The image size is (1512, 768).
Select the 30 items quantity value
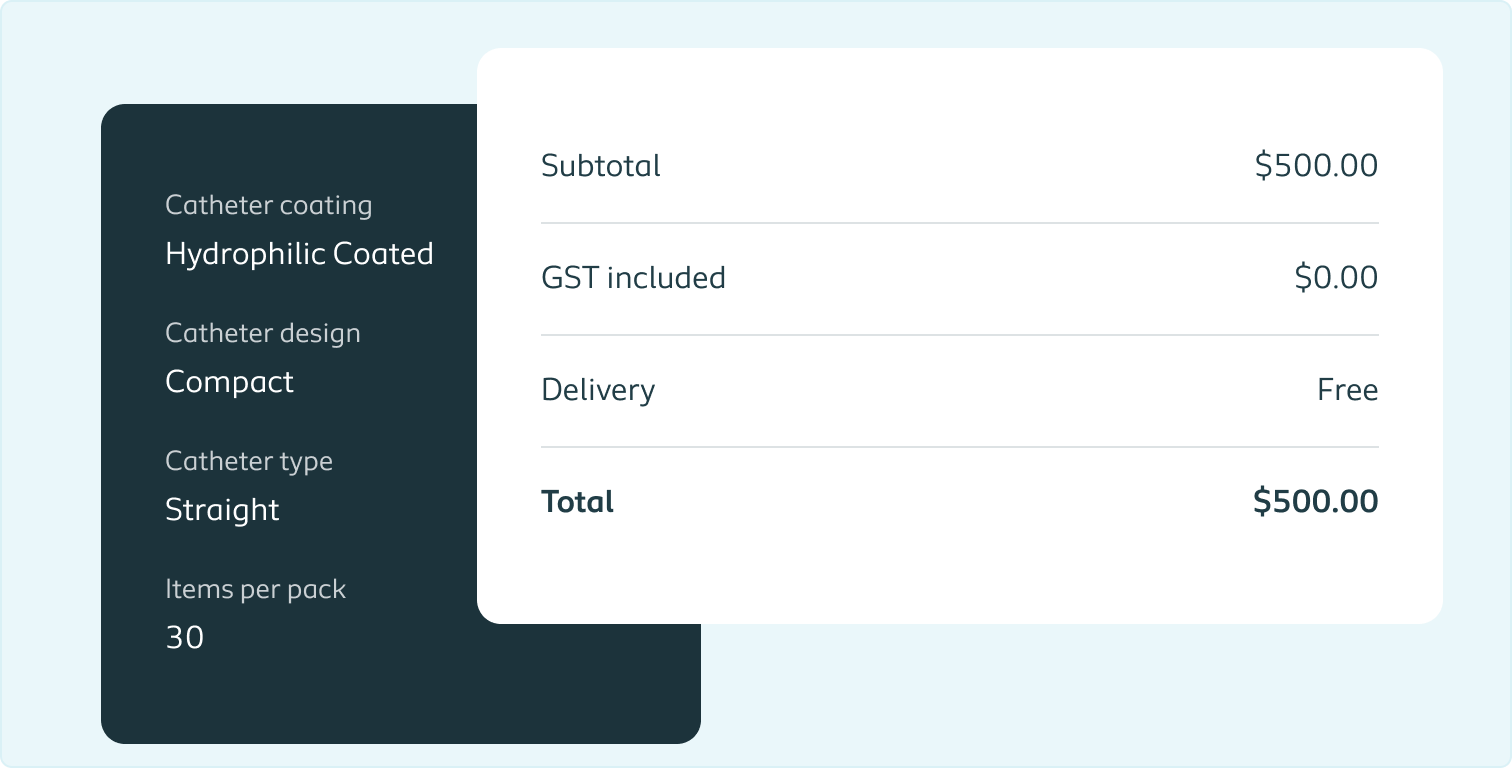pyautogui.click(x=184, y=638)
